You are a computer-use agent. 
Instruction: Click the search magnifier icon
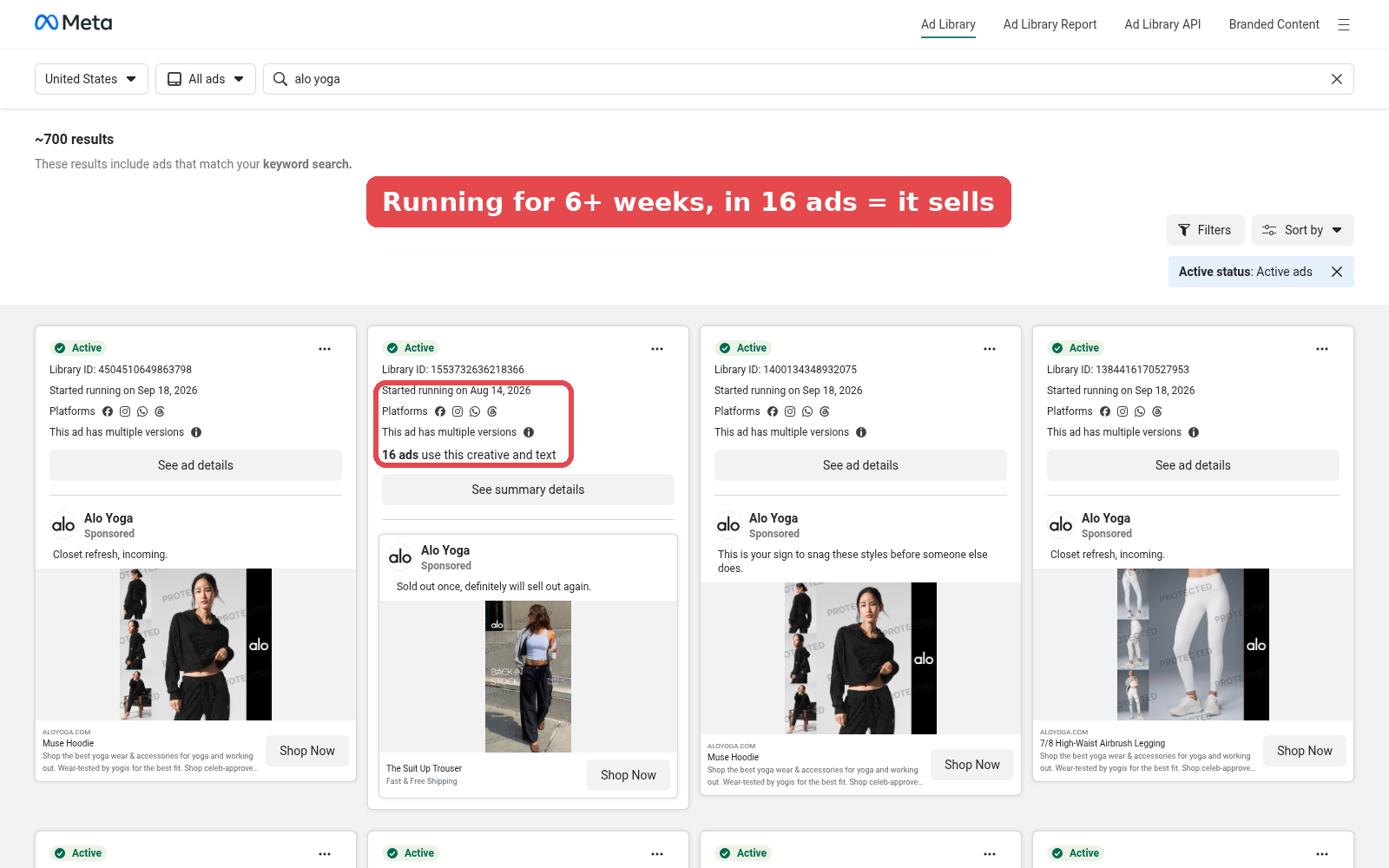click(x=280, y=79)
